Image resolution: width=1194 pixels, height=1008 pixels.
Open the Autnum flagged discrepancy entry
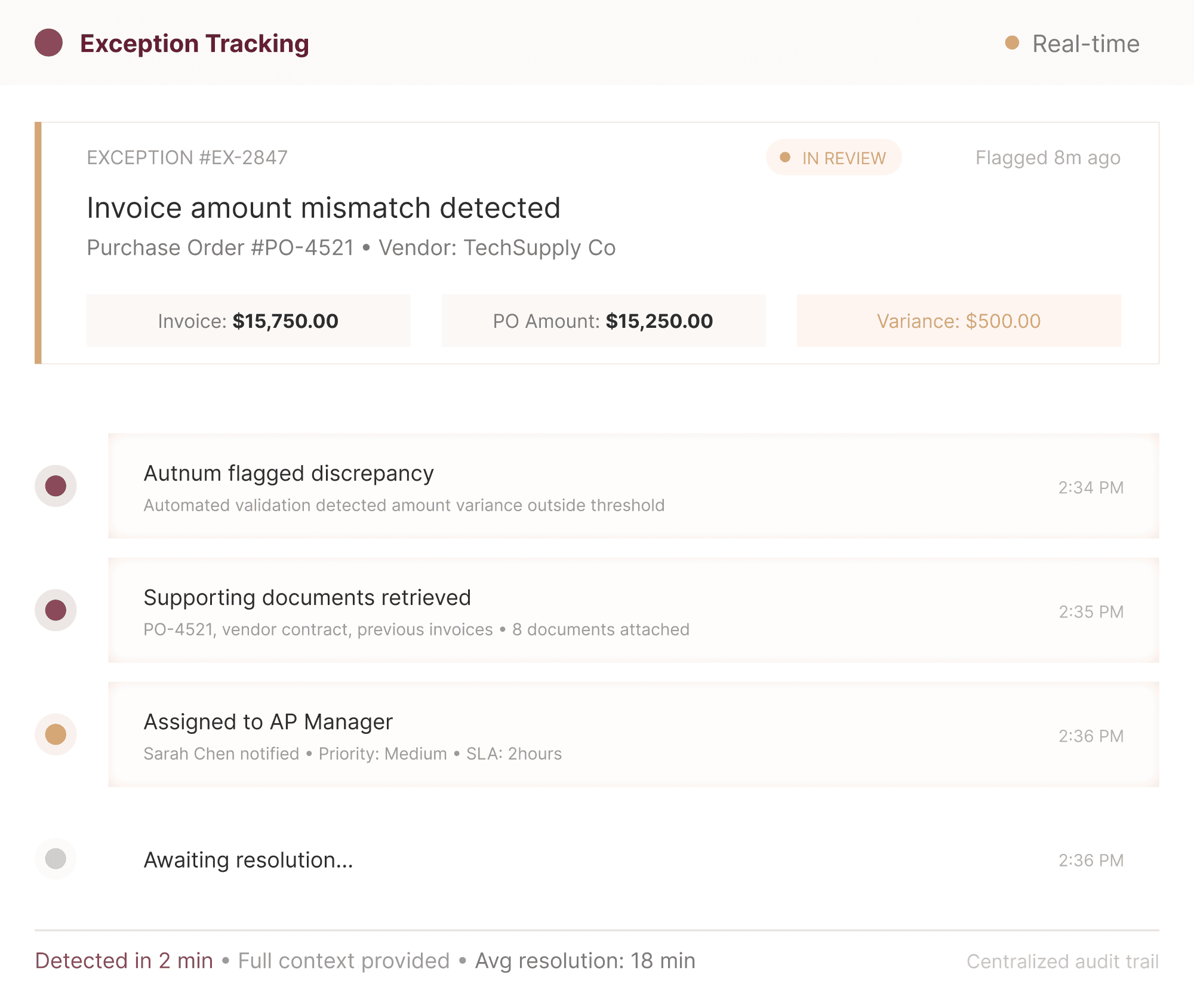click(x=633, y=486)
